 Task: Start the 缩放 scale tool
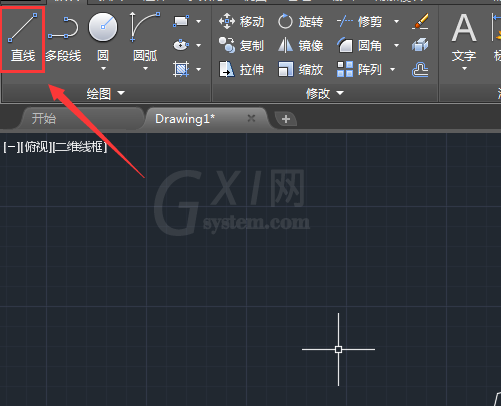point(300,69)
